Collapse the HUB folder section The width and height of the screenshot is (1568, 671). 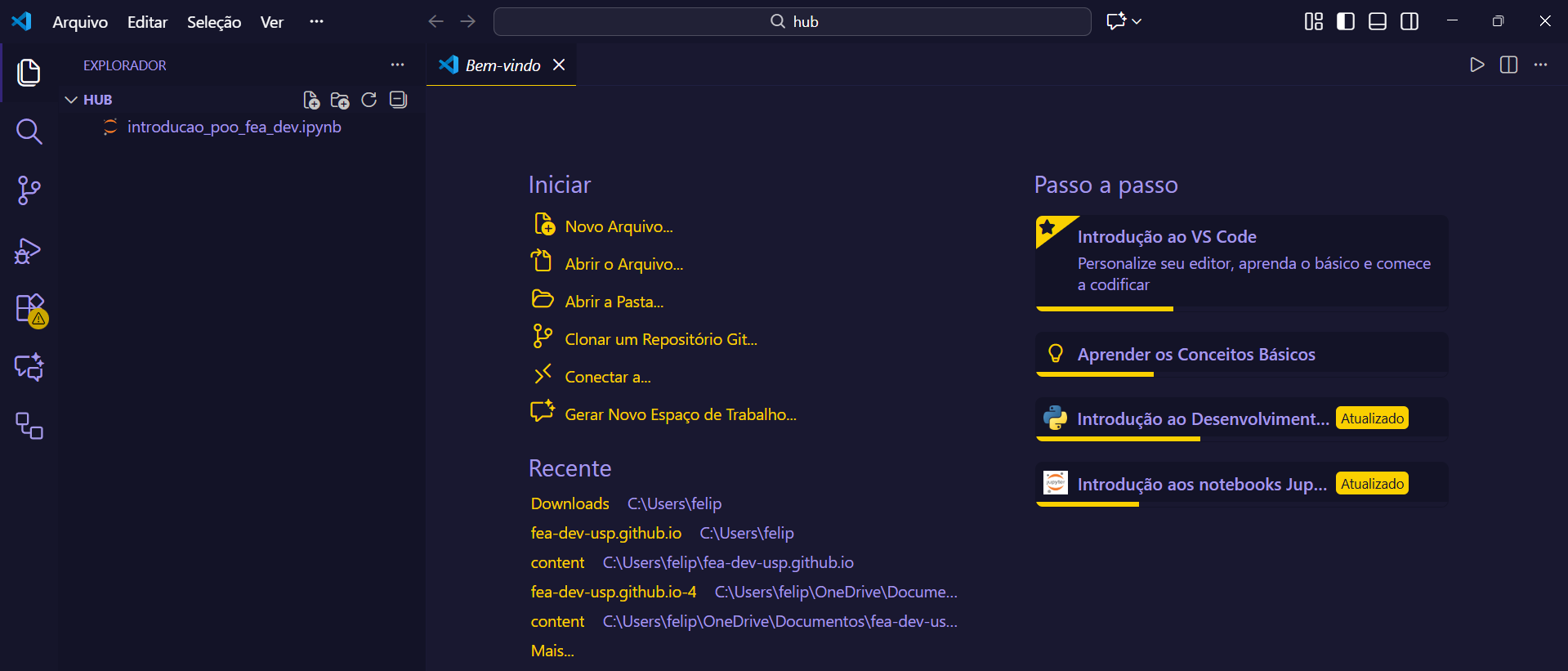click(x=72, y=100)
